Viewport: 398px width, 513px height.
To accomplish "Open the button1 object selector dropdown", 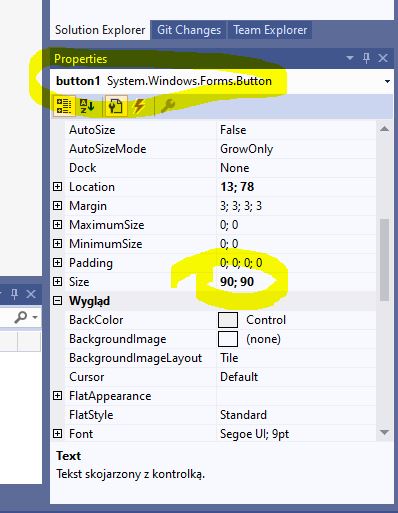I will point(387,81).
